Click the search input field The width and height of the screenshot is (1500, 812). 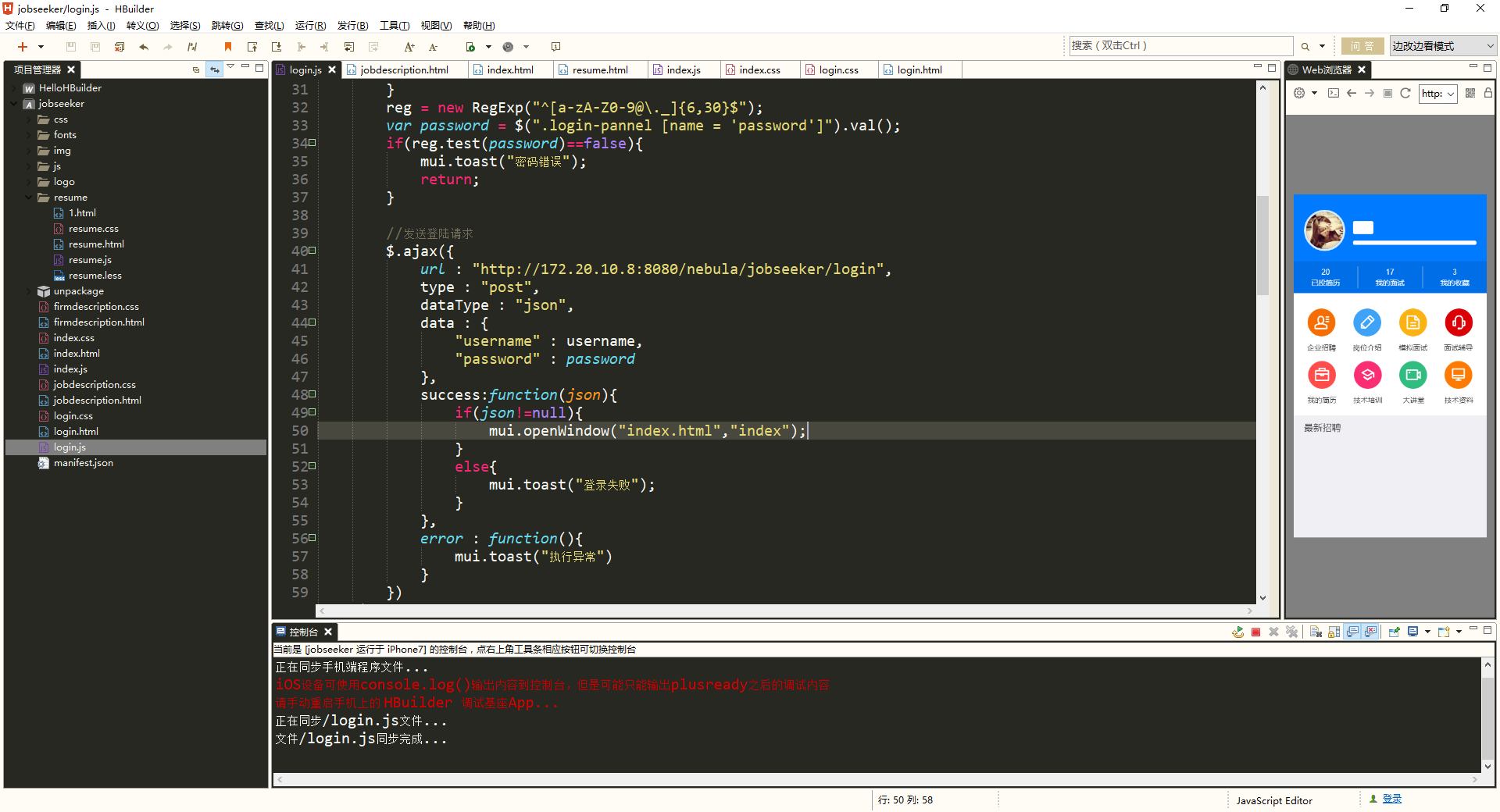click(1180, 46)
